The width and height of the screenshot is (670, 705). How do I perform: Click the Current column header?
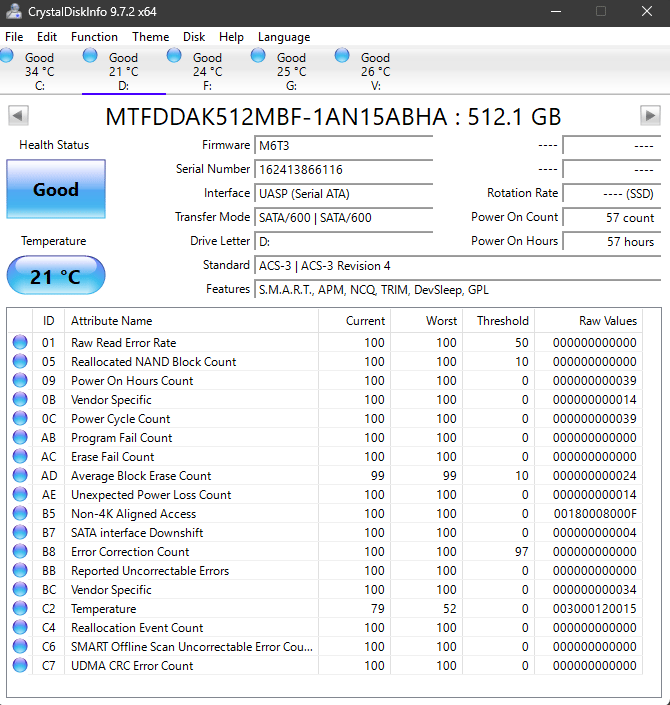pyautogui.click(x=355, y=321)
